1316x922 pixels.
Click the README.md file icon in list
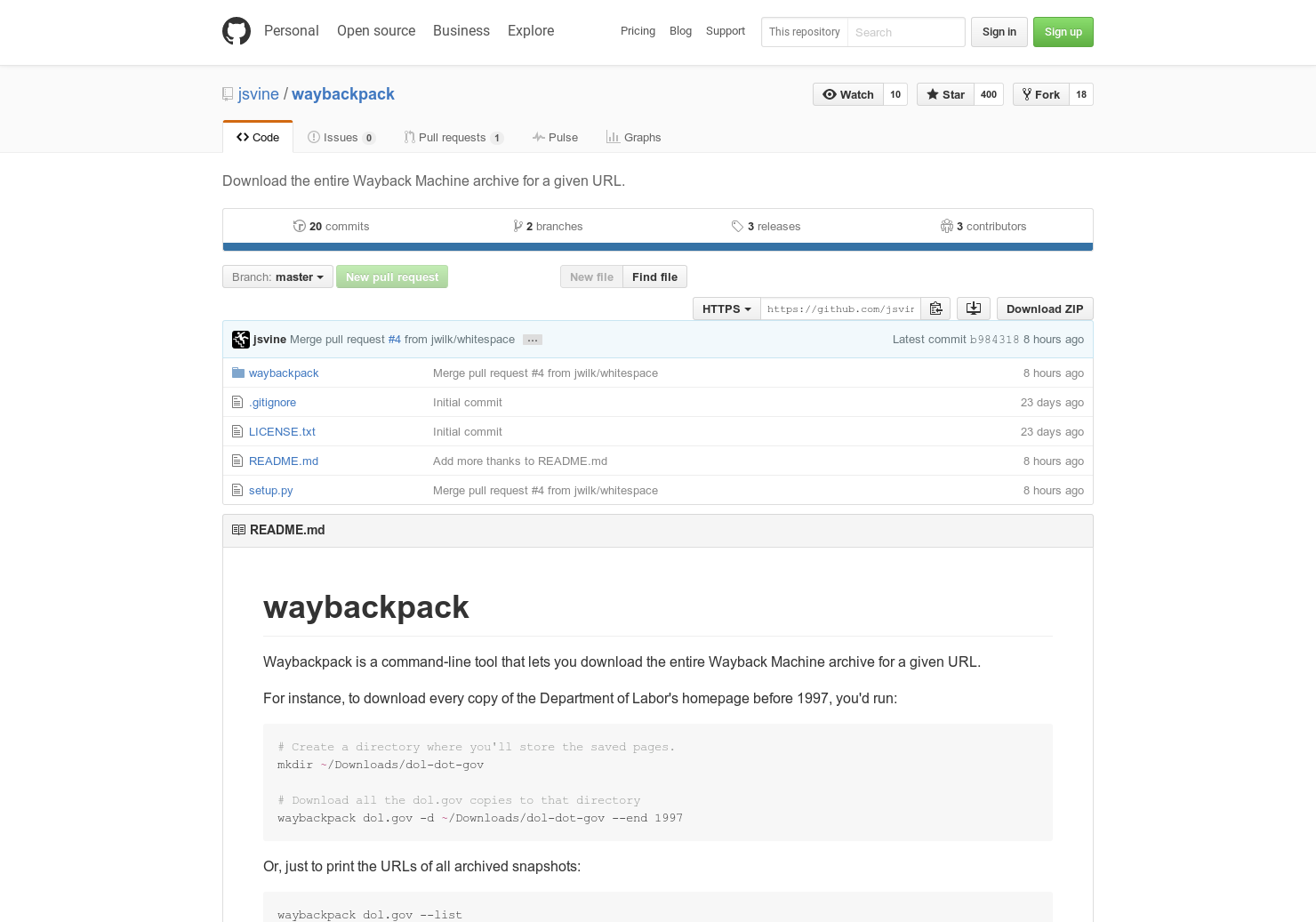pos(237,461)
